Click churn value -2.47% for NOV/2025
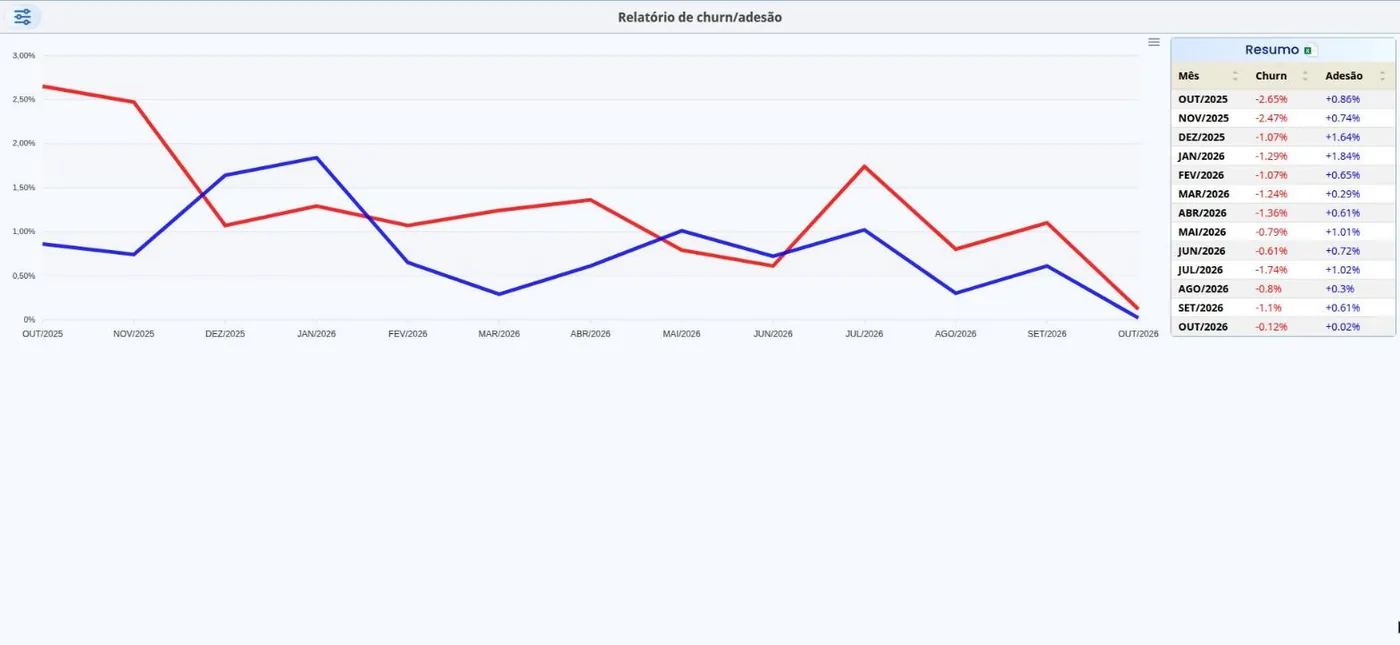1400x645 pixels. (1271, 118)
